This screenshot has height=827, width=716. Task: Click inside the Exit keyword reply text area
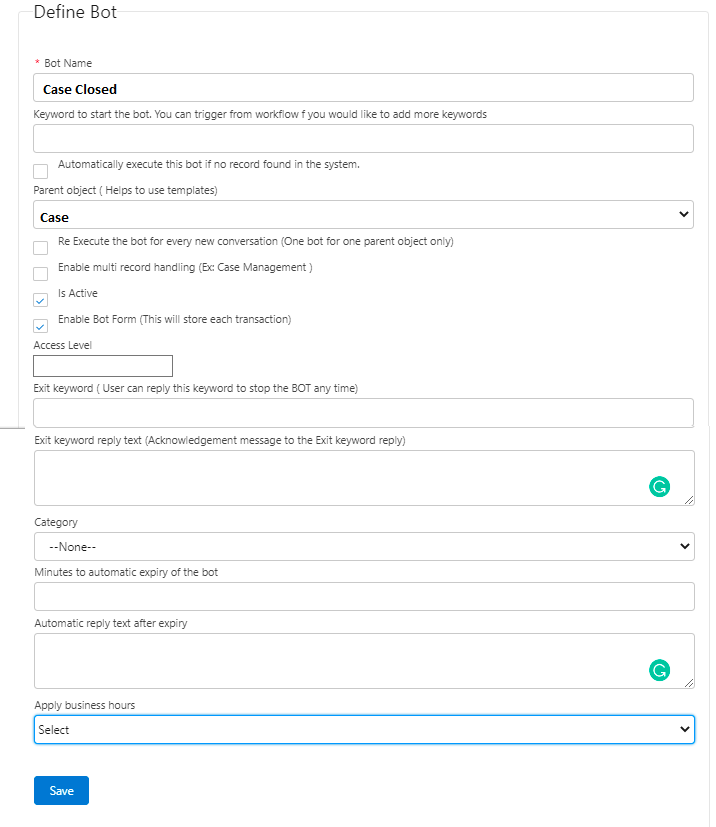[x=340, y=477]
